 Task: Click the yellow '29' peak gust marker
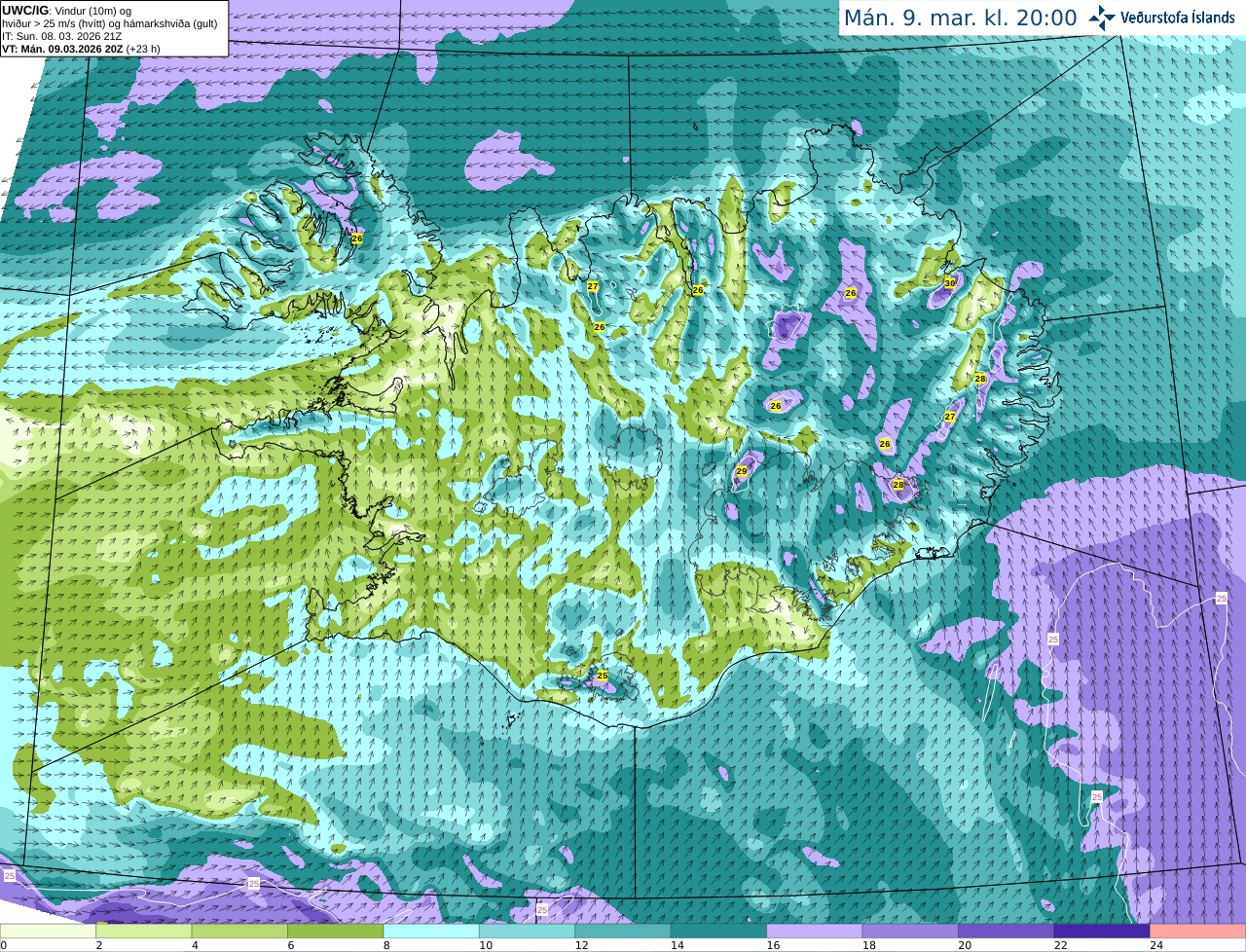click(741, 471)
